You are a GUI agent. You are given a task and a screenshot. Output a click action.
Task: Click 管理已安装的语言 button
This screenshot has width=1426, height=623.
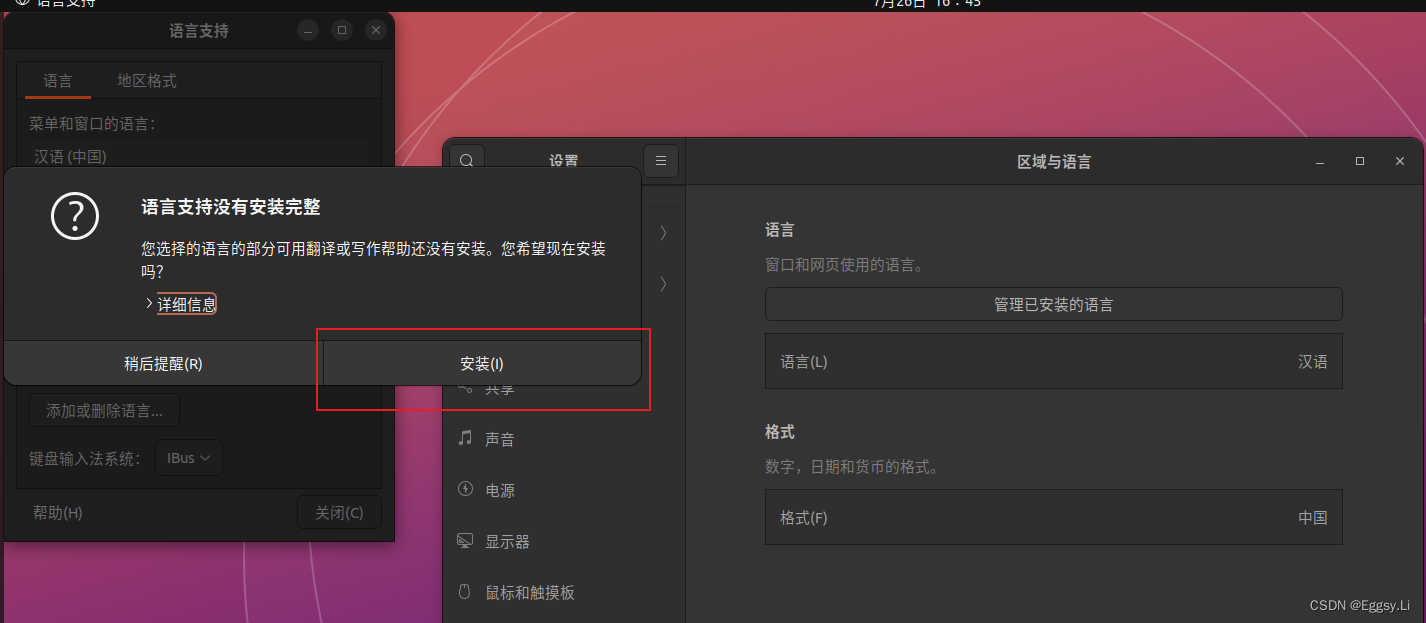(x=1053, y=304)
